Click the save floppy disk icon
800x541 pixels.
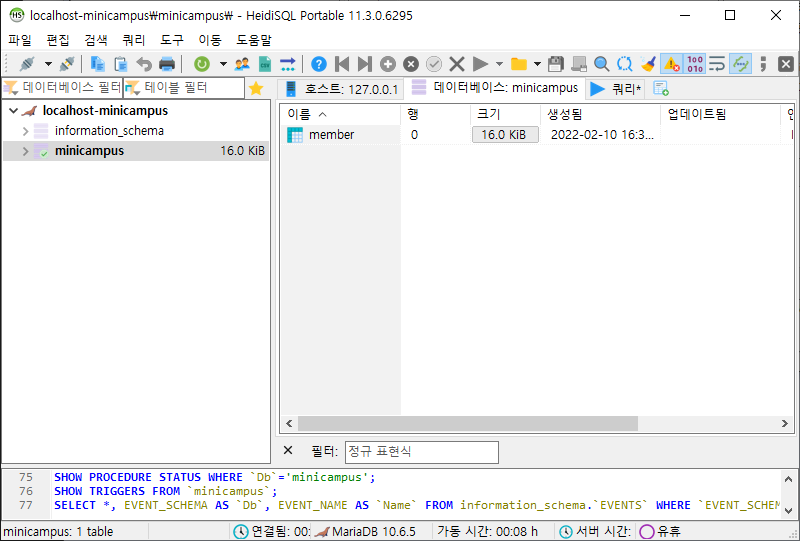point(556,64)
